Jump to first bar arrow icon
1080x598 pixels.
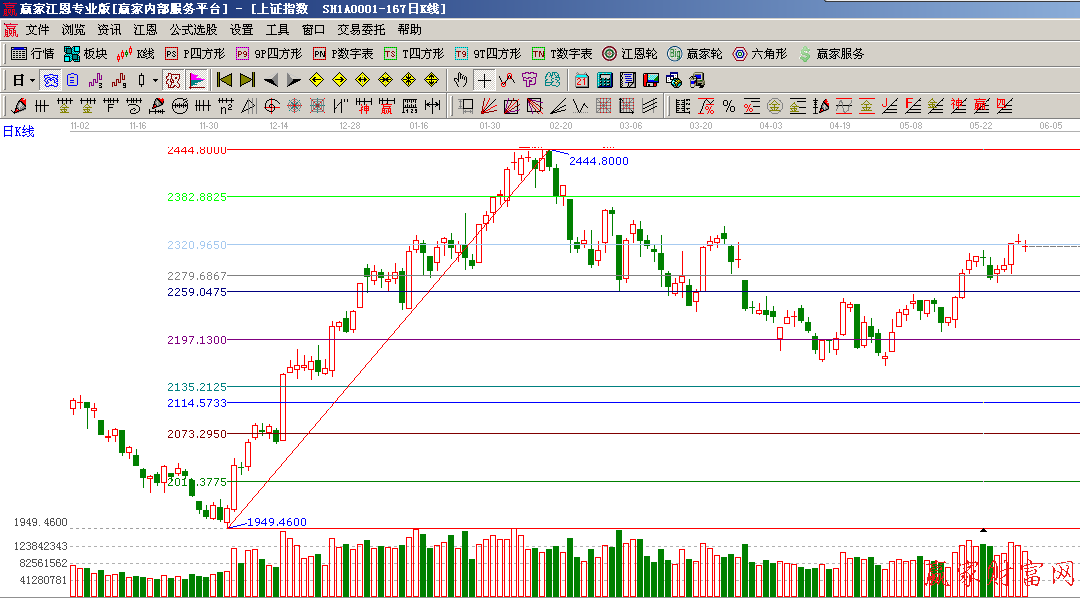tap(224, 80)
